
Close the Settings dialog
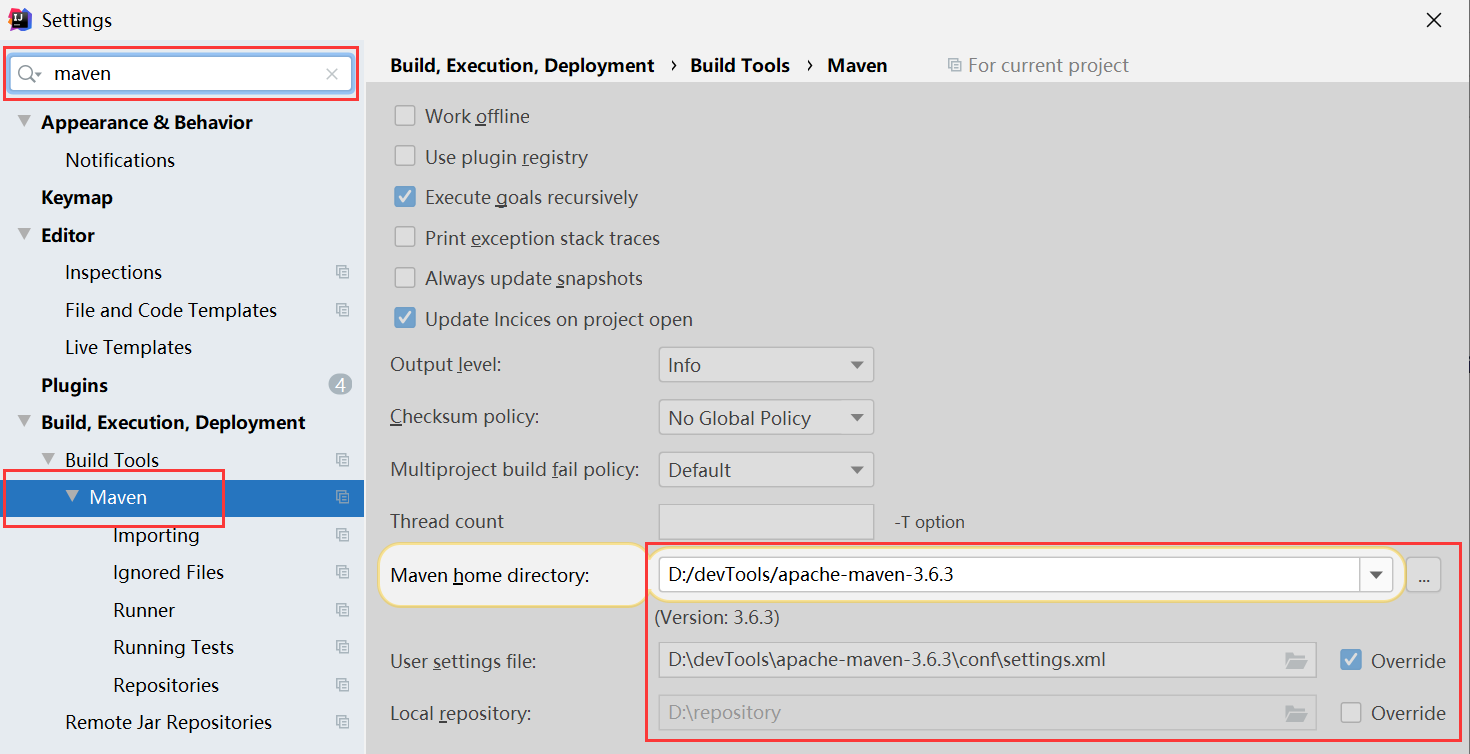click(1434, 20)
